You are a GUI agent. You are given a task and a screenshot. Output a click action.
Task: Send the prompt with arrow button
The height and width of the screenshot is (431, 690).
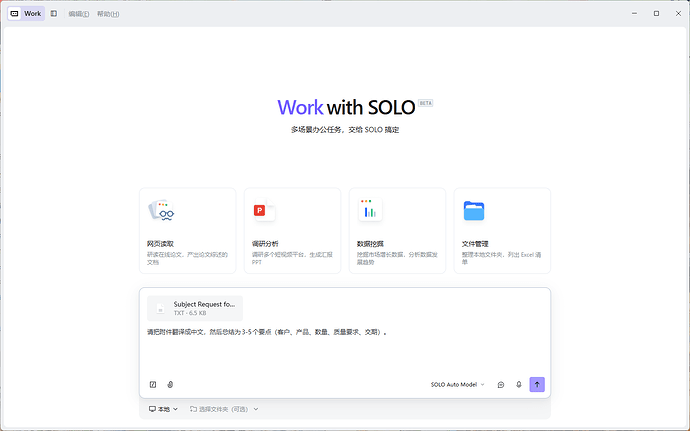click(x=537, y=384)
